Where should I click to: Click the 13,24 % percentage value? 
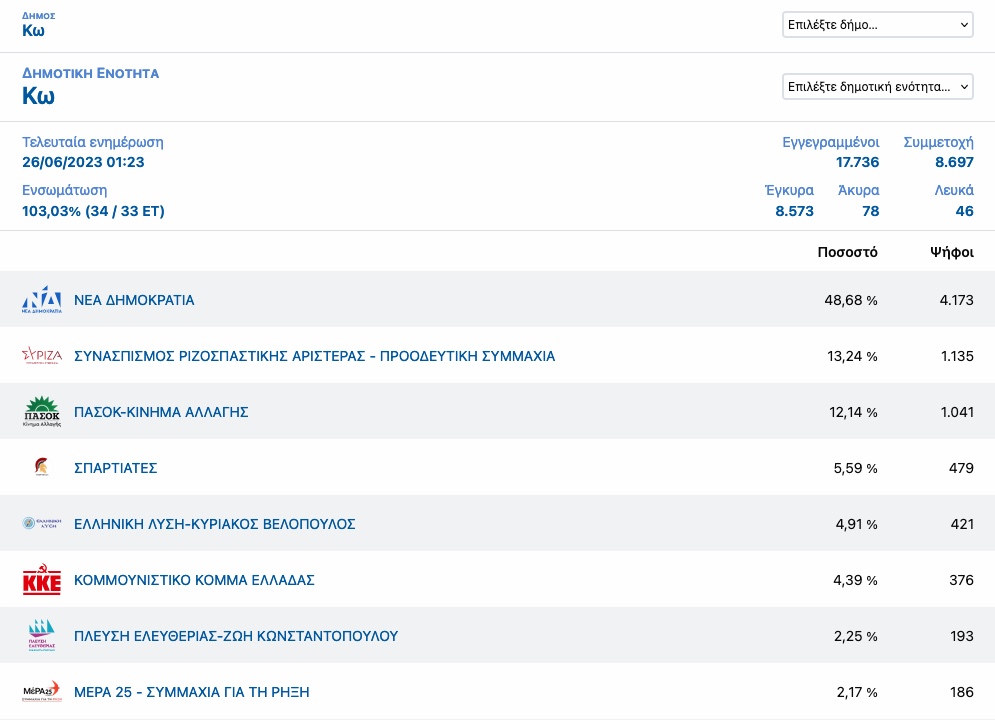[x=852, y=356]
